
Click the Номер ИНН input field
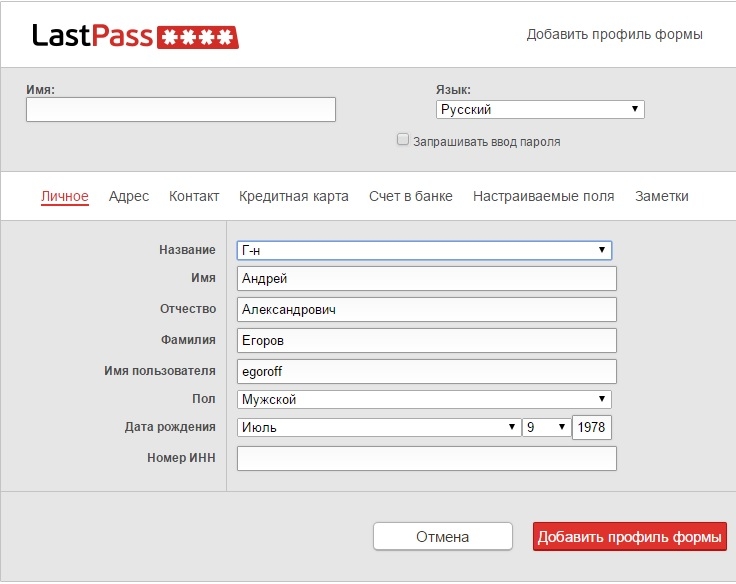pos(427,458)
